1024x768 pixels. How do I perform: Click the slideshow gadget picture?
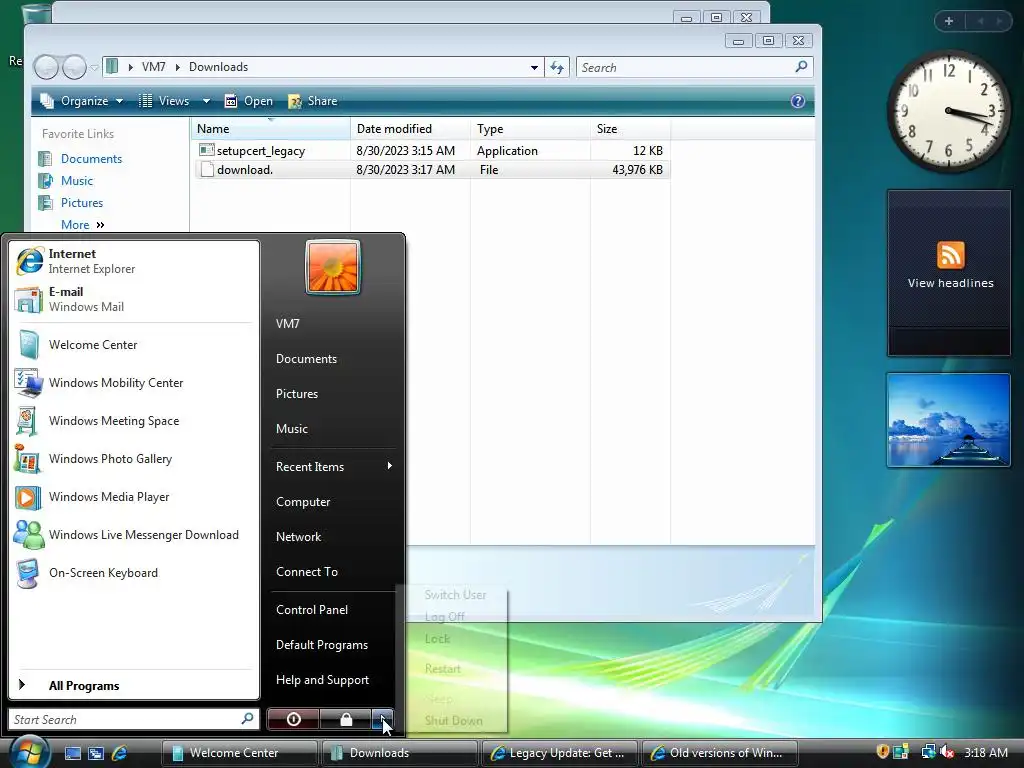tap(949, 420)
